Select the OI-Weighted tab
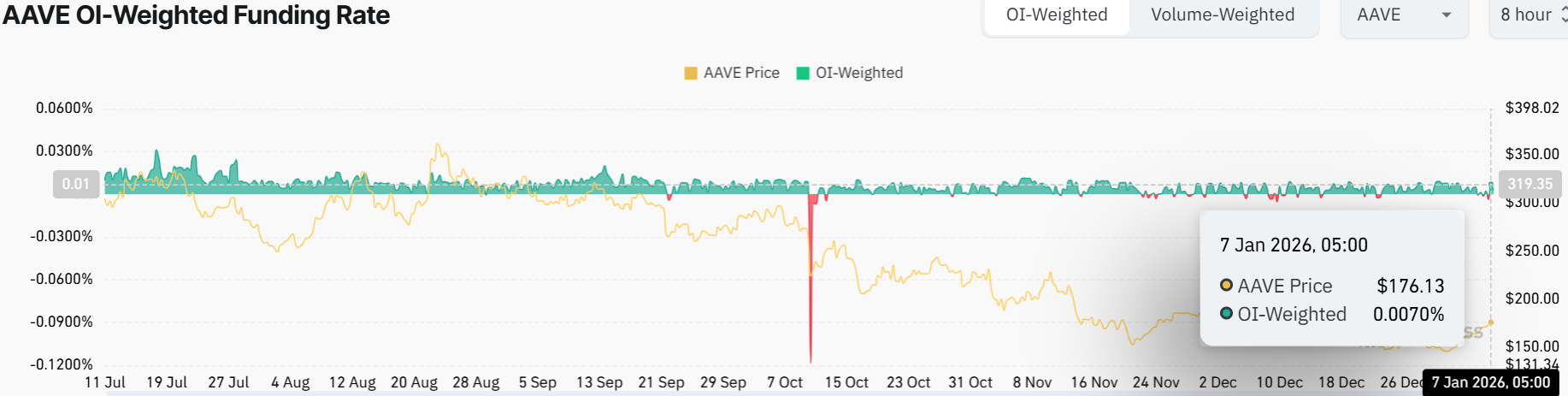1568x396 pixels. click(x=1057, y=15)
